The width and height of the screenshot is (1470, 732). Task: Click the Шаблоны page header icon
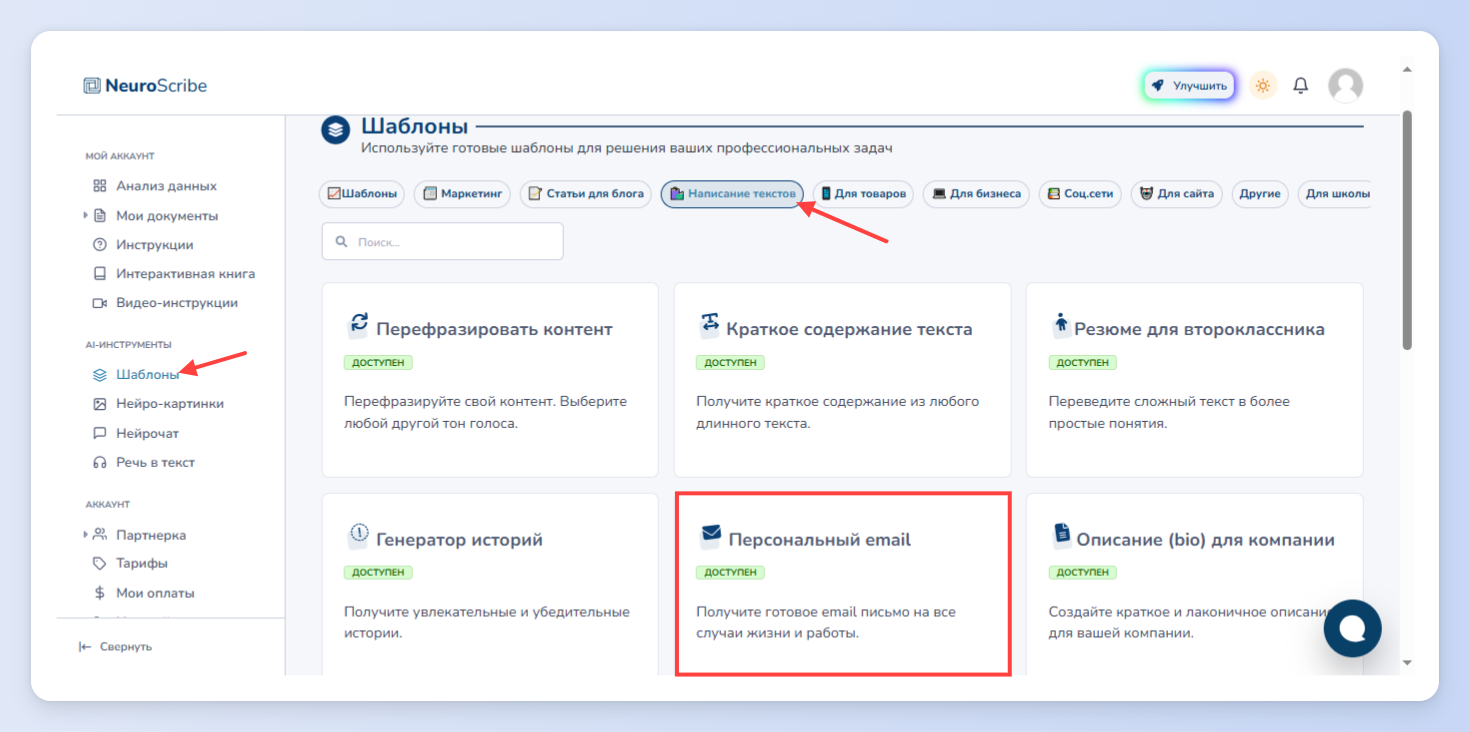(335, 131)
